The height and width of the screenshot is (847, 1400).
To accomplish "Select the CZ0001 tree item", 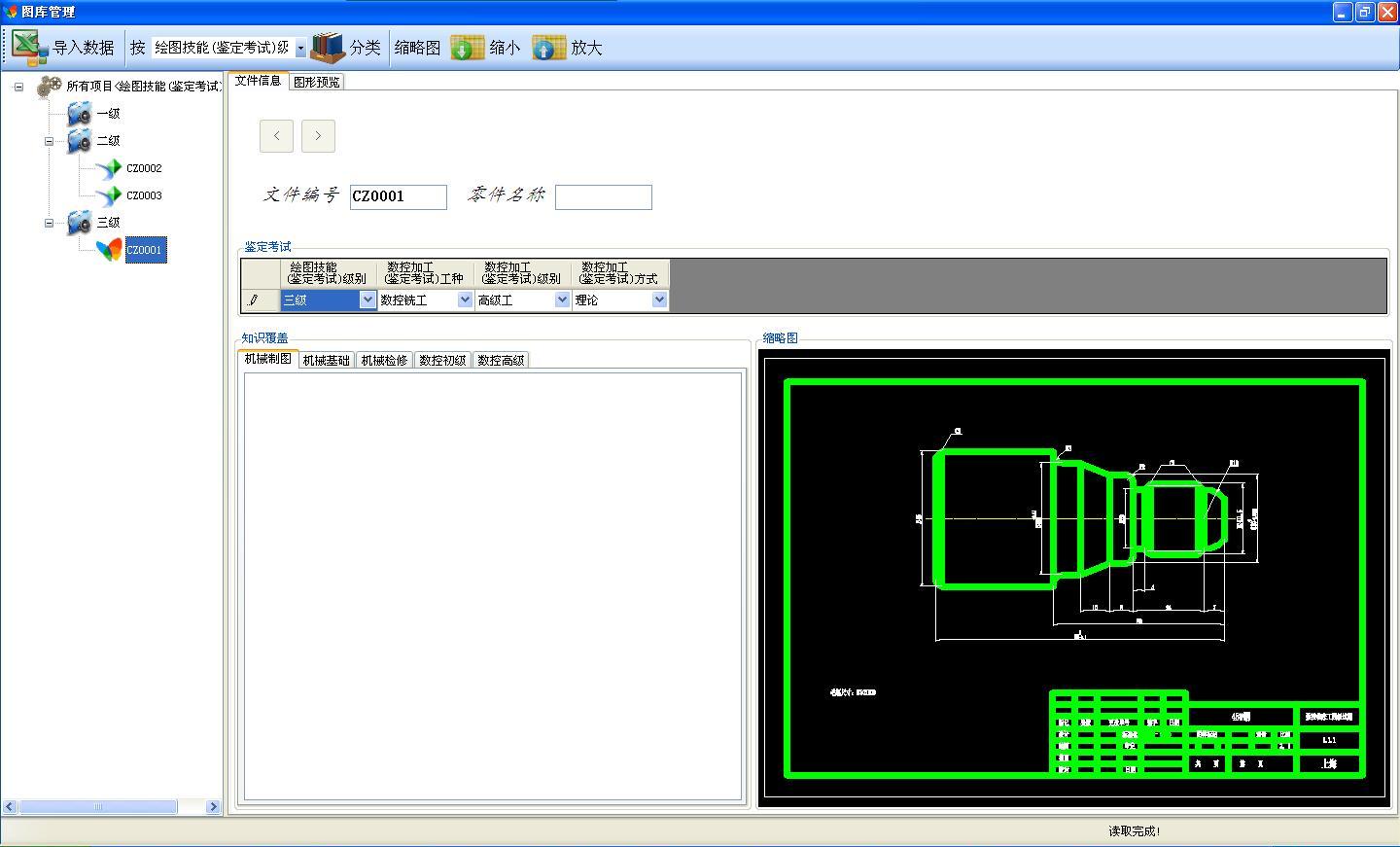I will click(x=146, y=250).
